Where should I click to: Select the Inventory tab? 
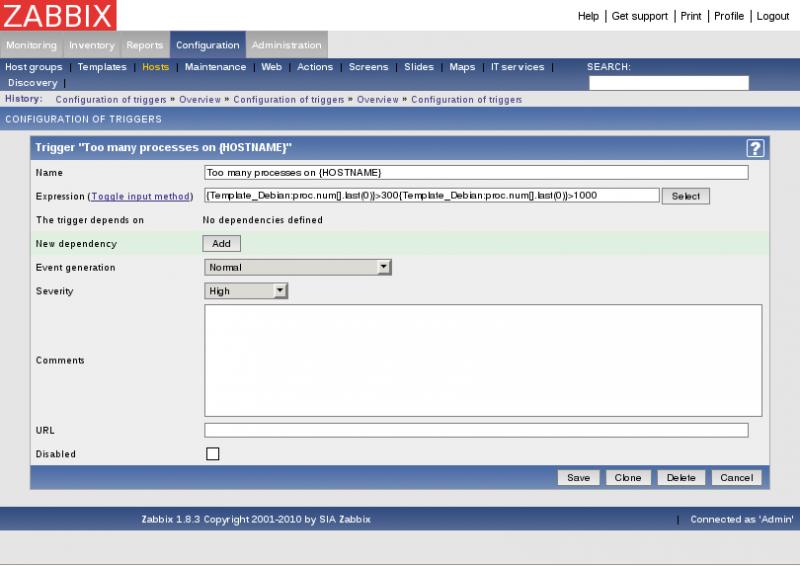[x=91, y=45]
